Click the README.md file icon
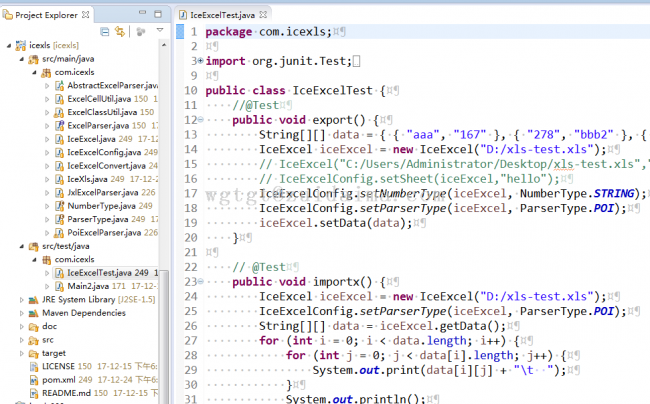Screen dimensions: 650x404 tap(32, 394)
